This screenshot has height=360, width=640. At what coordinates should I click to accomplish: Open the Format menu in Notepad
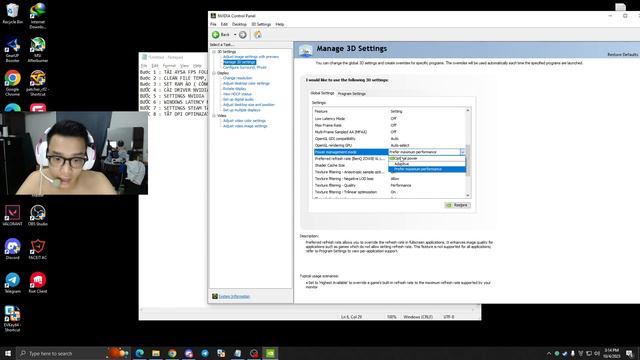tap(169, 66)
